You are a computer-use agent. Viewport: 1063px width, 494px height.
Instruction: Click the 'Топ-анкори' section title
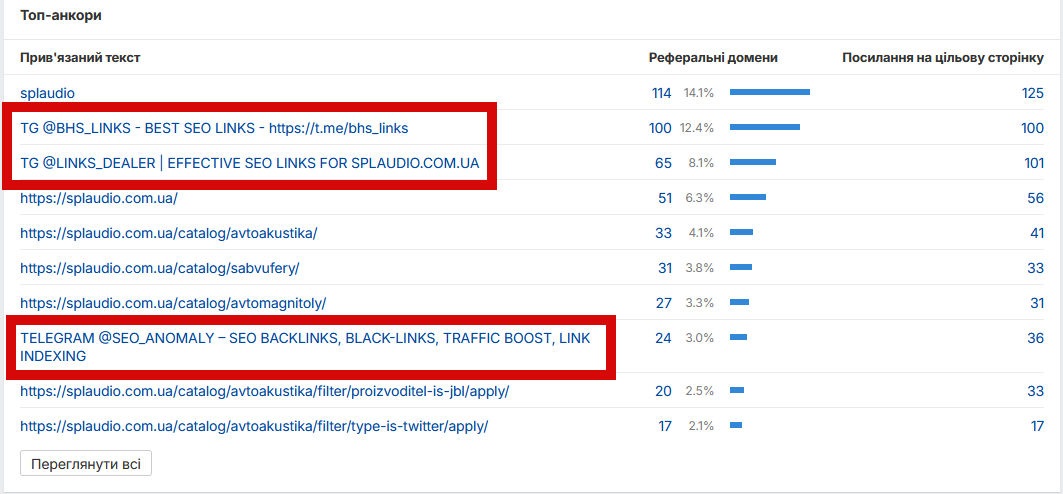(x=61, y=16)
